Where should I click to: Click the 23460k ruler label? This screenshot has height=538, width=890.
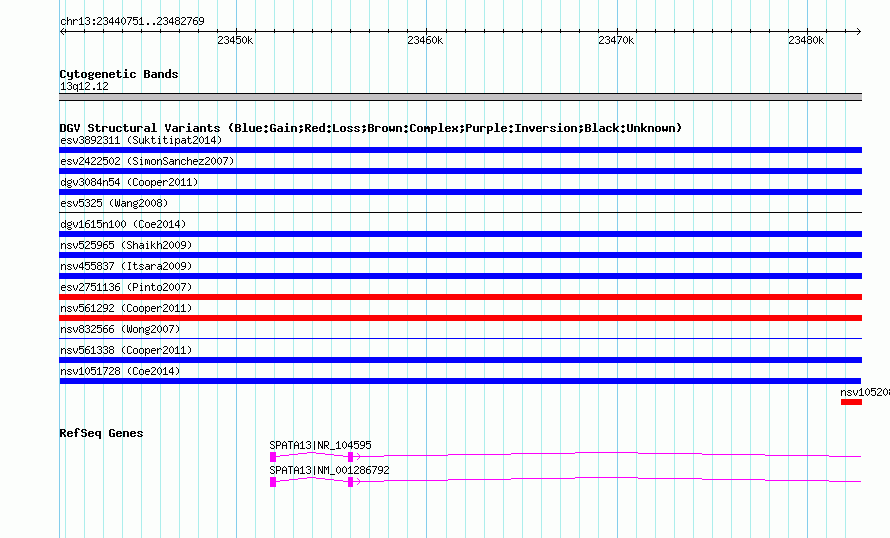pos(425,40)
